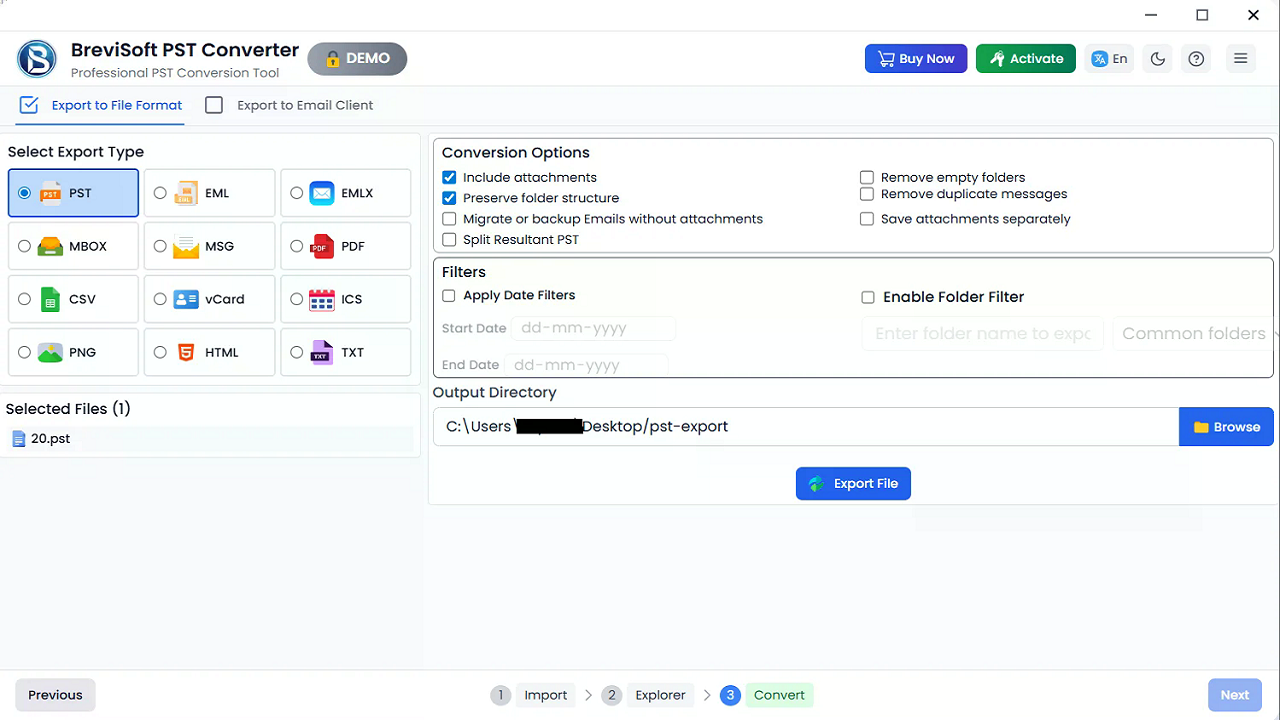Click the CSV spreadsheet icon
This screenshot has height=720, width=1280.
tap(50, 299)
